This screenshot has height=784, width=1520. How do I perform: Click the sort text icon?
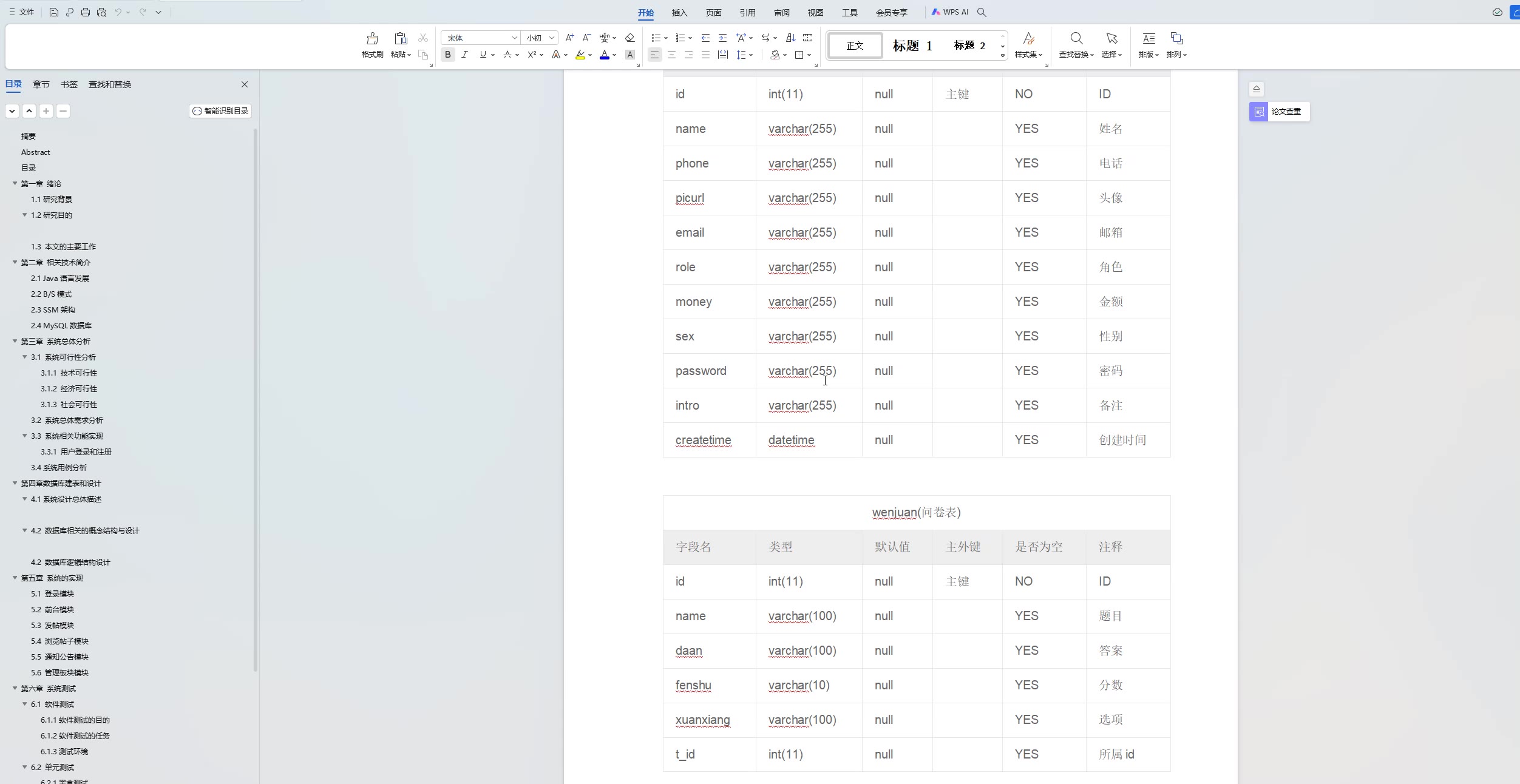pos(790,38)
